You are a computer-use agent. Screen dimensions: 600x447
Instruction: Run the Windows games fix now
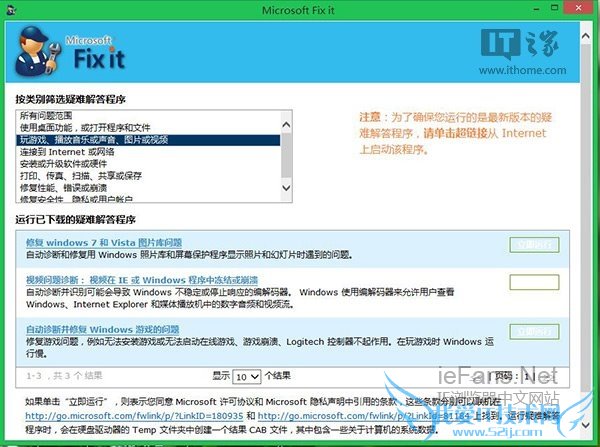tap(534, 331)
